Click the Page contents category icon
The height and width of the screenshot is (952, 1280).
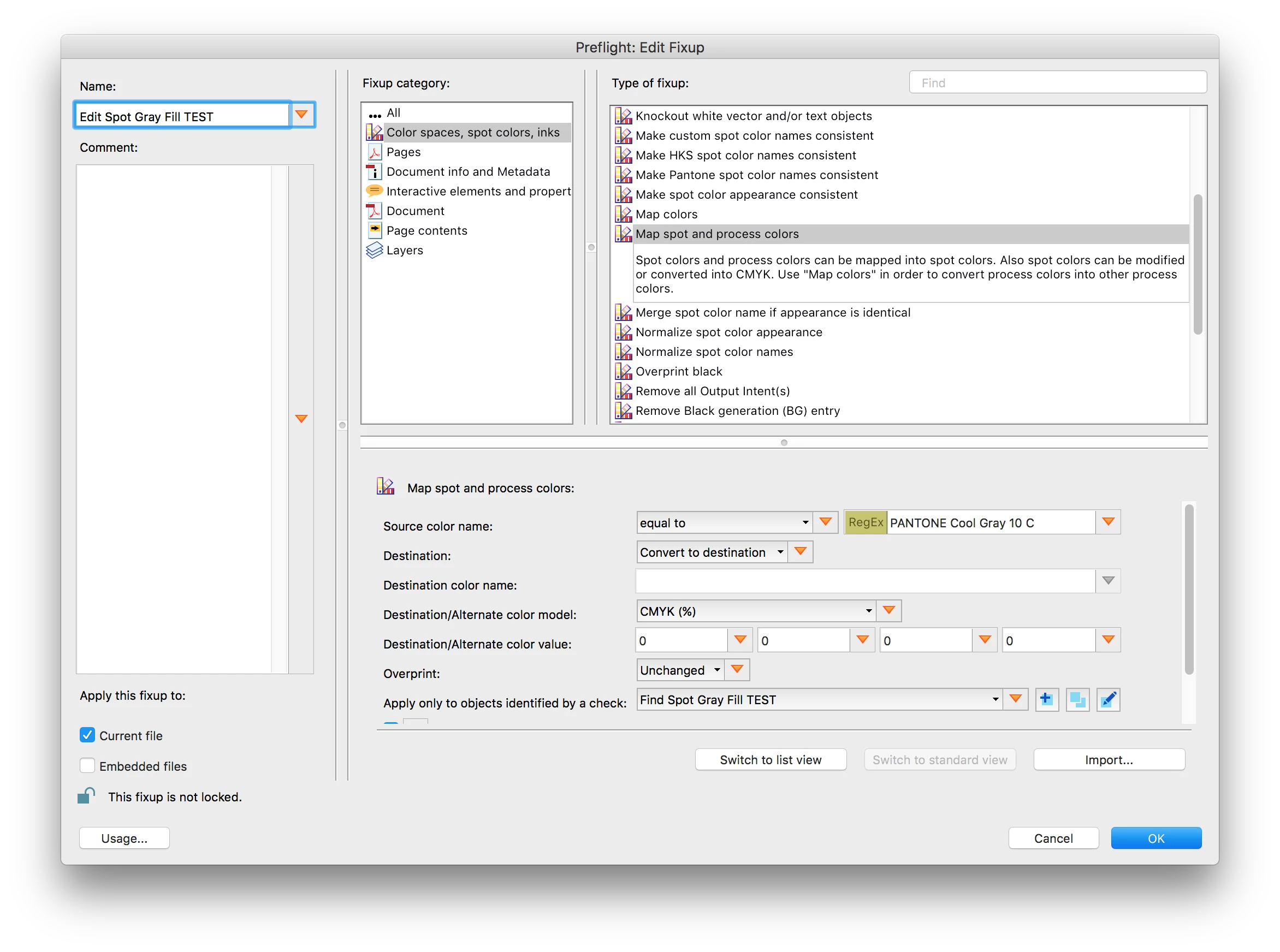coord(375,230)
